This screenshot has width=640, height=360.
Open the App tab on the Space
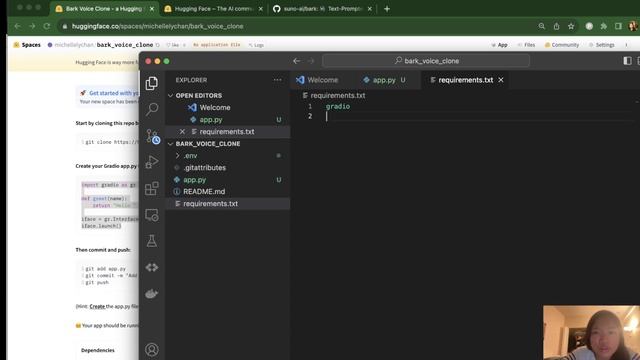500,45
